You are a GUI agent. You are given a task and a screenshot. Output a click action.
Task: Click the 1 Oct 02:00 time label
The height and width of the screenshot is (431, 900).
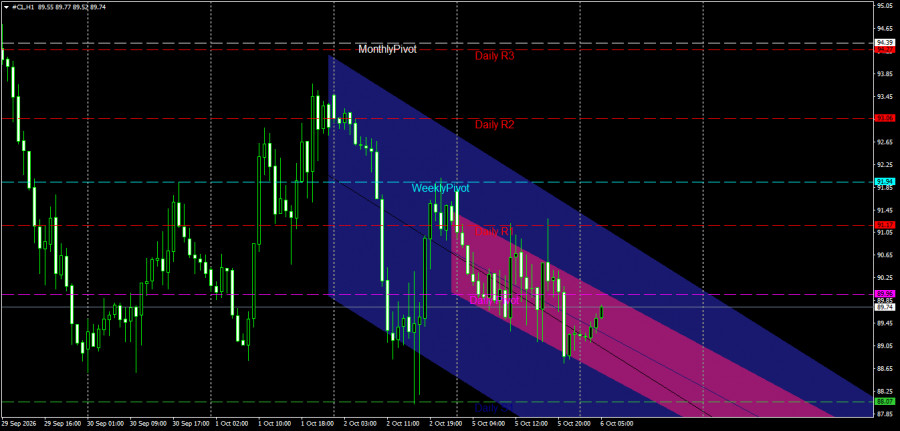(231, 424)
